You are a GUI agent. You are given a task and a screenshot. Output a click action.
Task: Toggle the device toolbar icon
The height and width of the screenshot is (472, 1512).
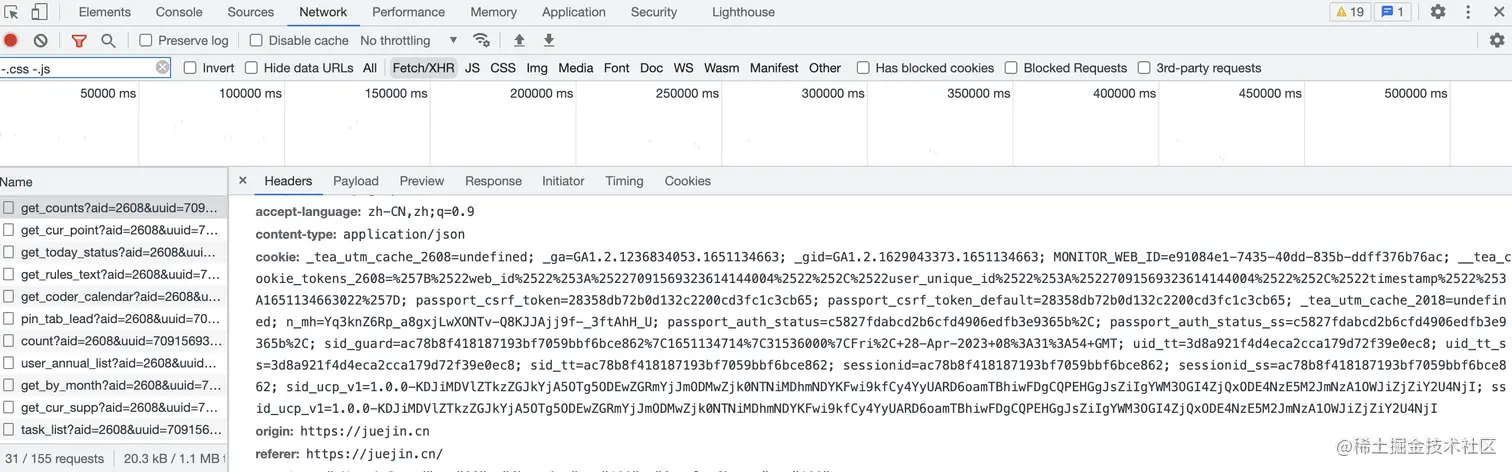pos(39,12)
